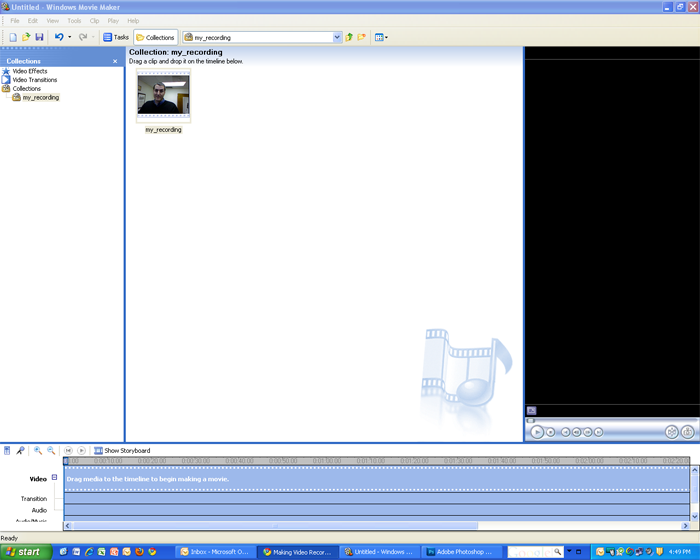
Task: Click the timeline scroll right arrow
Action: pyautogui.click(x=685, y=526)
